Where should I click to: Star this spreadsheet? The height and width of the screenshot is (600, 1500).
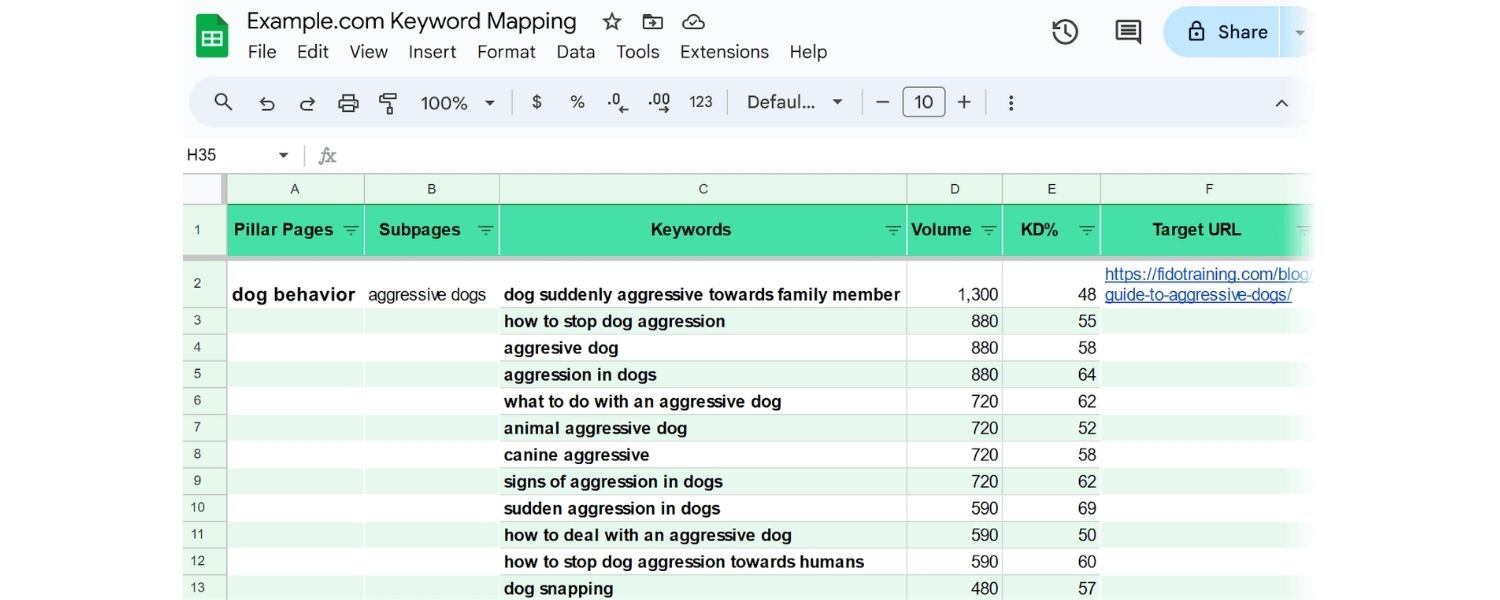(x=611, y=20)
